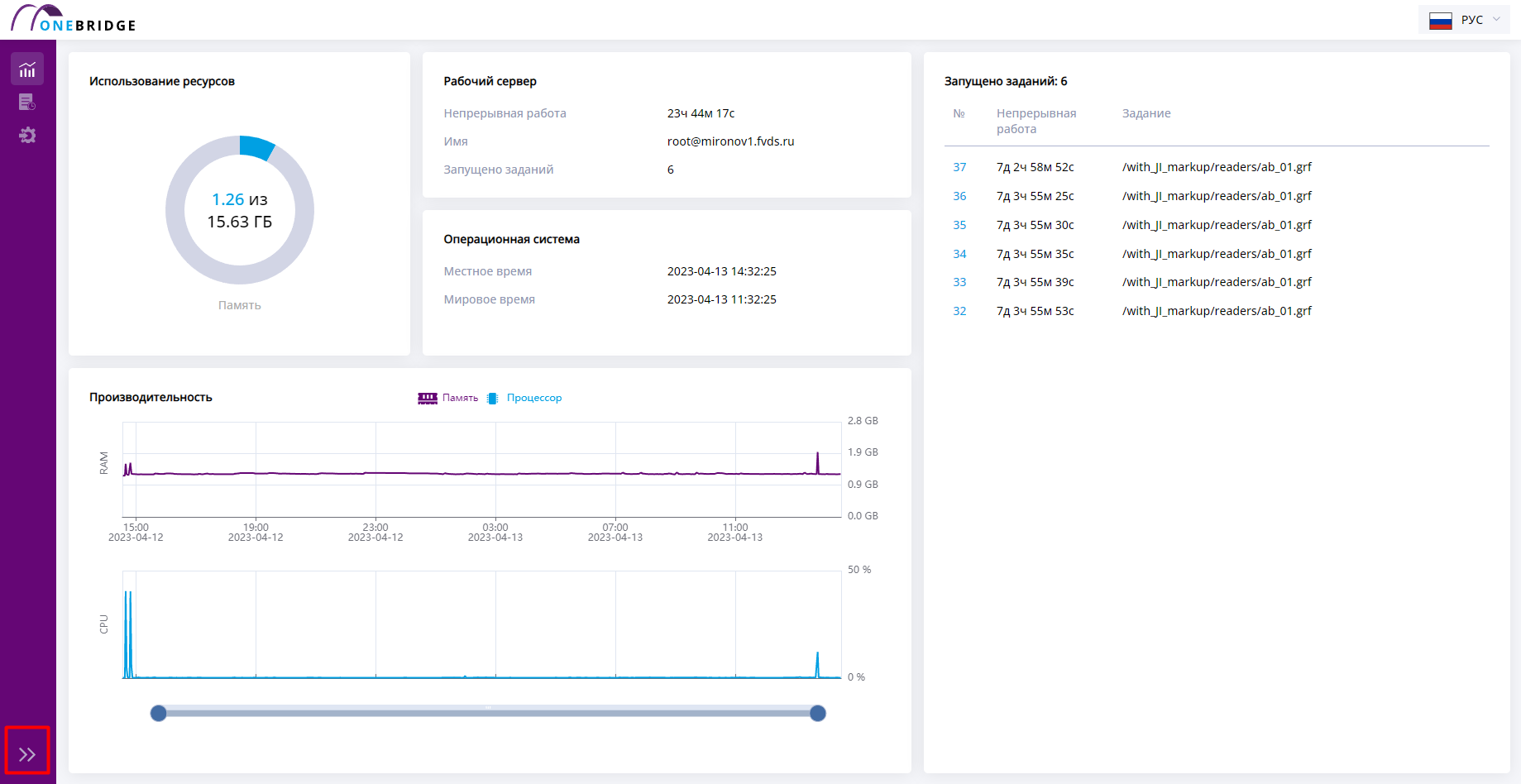The image size is (1521, 784).
Task: Select the continuous work value 23ч 44м 17с
Action: [x=701, y=113]
